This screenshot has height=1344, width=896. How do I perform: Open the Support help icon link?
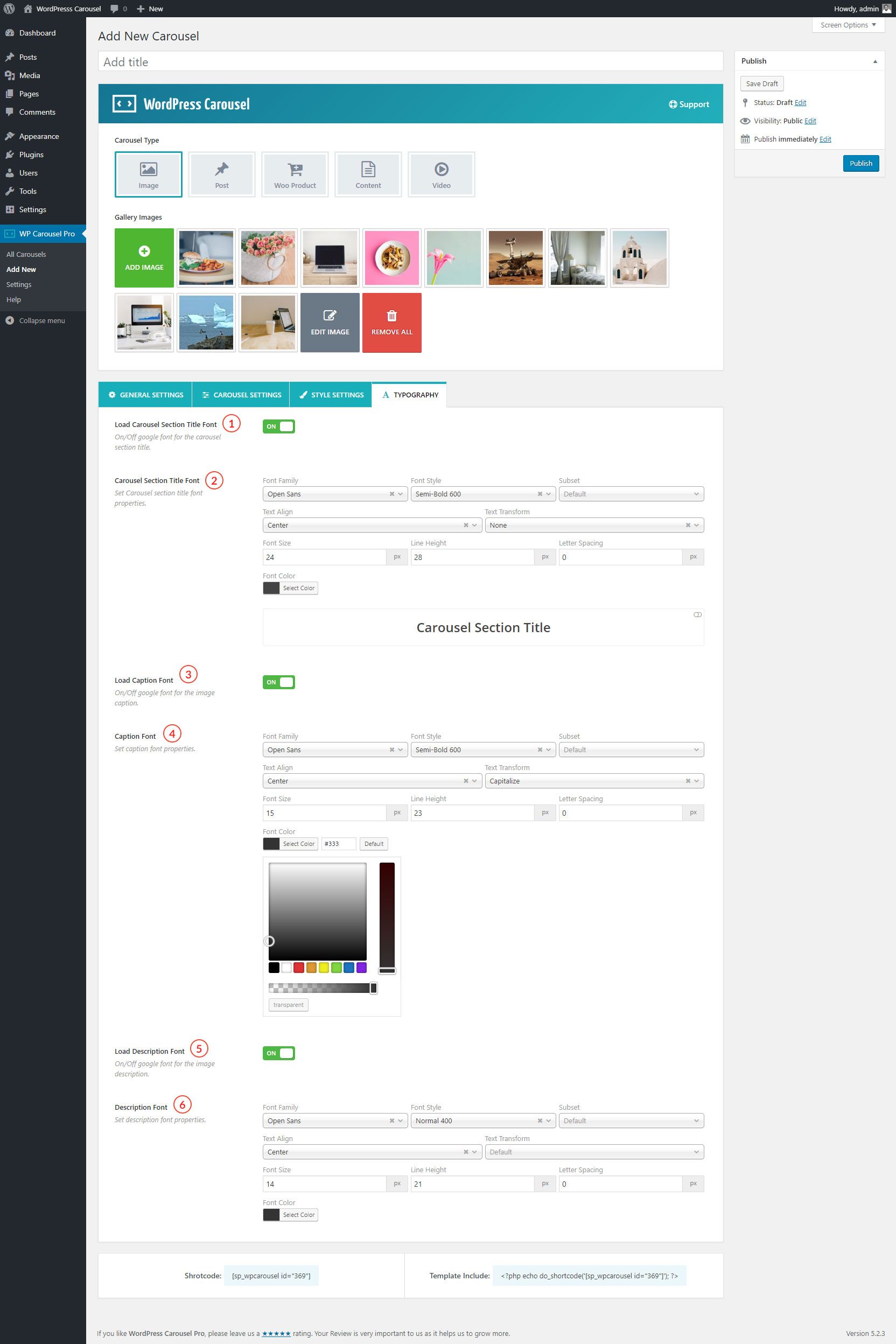(x=689, y=104)
